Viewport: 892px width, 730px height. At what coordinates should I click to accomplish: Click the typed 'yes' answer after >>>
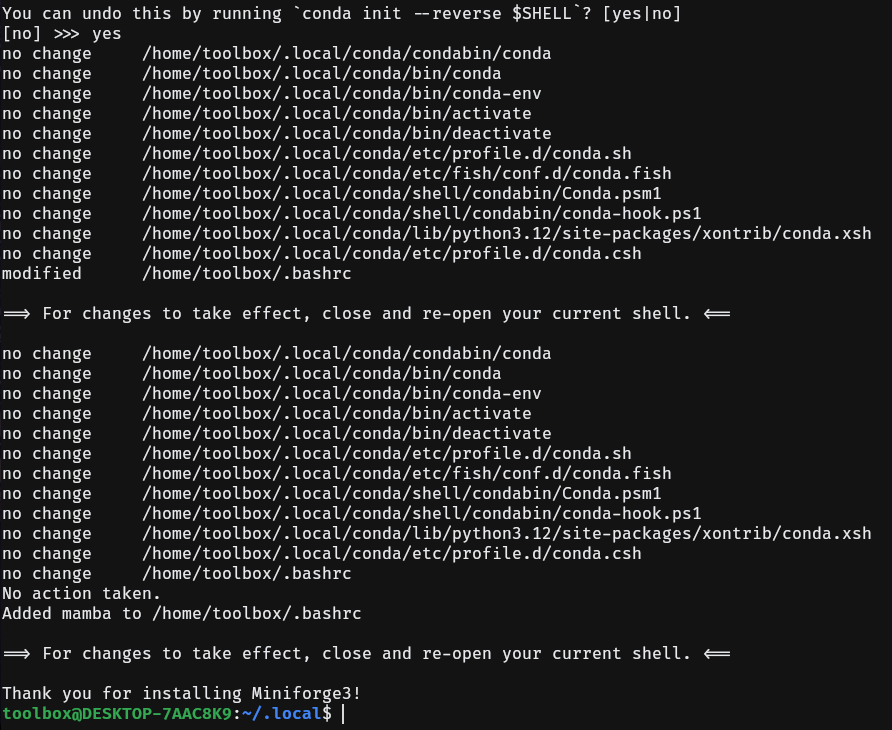click(106, 34)
